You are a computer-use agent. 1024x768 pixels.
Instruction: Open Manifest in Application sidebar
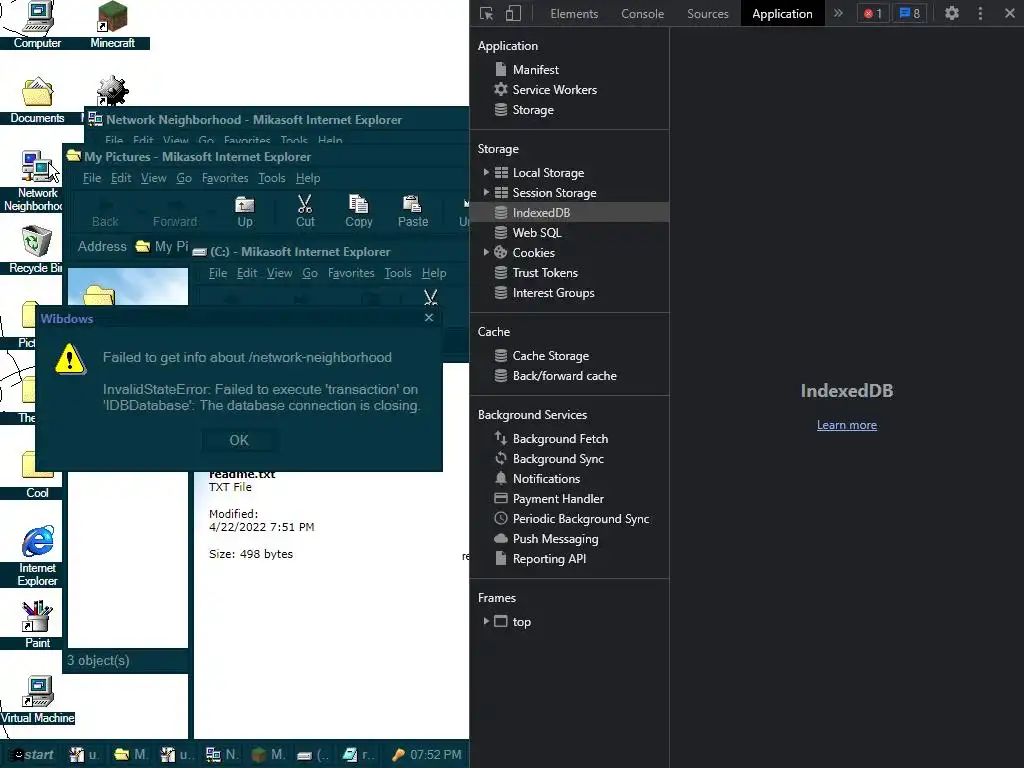click(536, 69)
